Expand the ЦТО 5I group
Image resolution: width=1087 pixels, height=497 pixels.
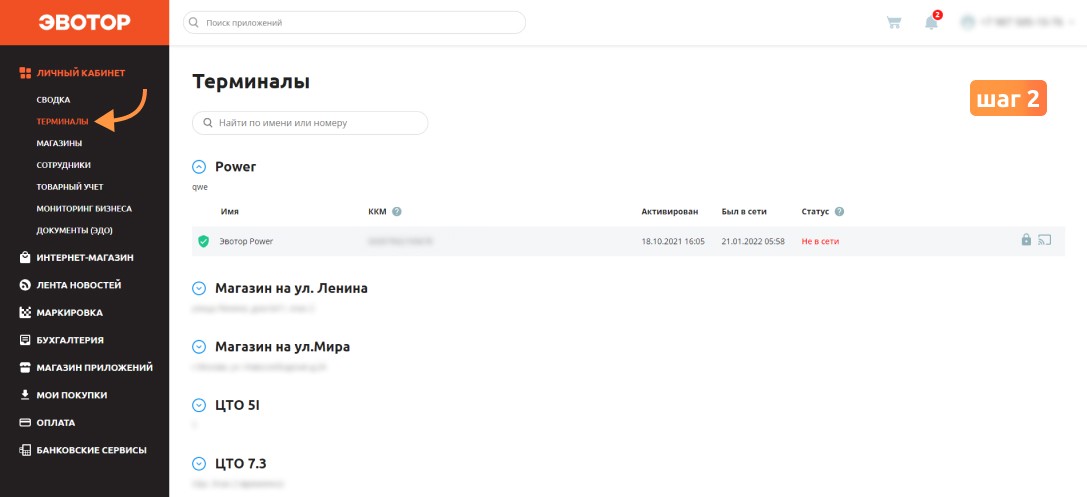[x=199, y=405]
